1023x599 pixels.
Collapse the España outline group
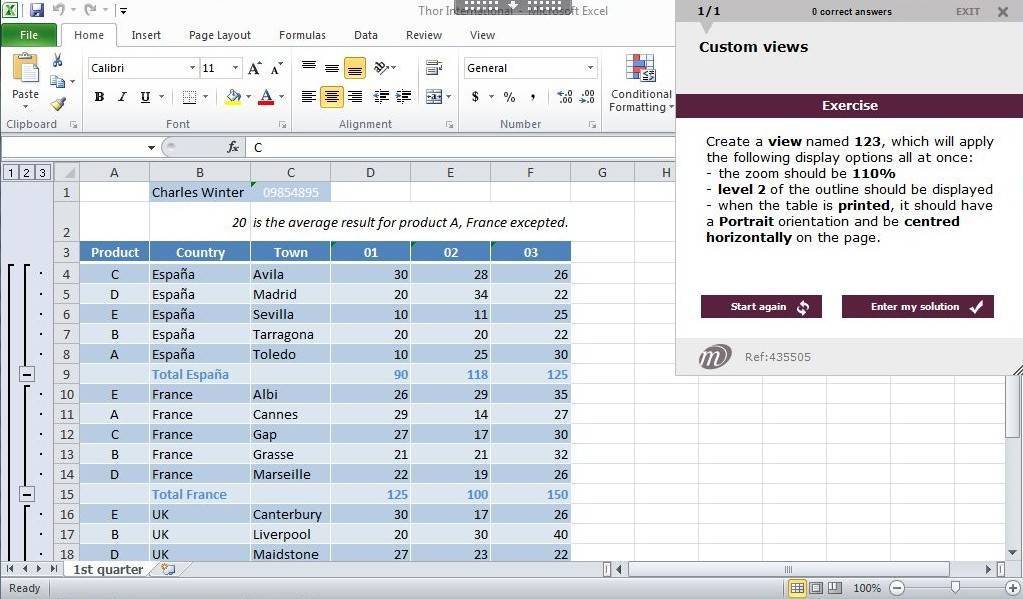coord(27,374)
